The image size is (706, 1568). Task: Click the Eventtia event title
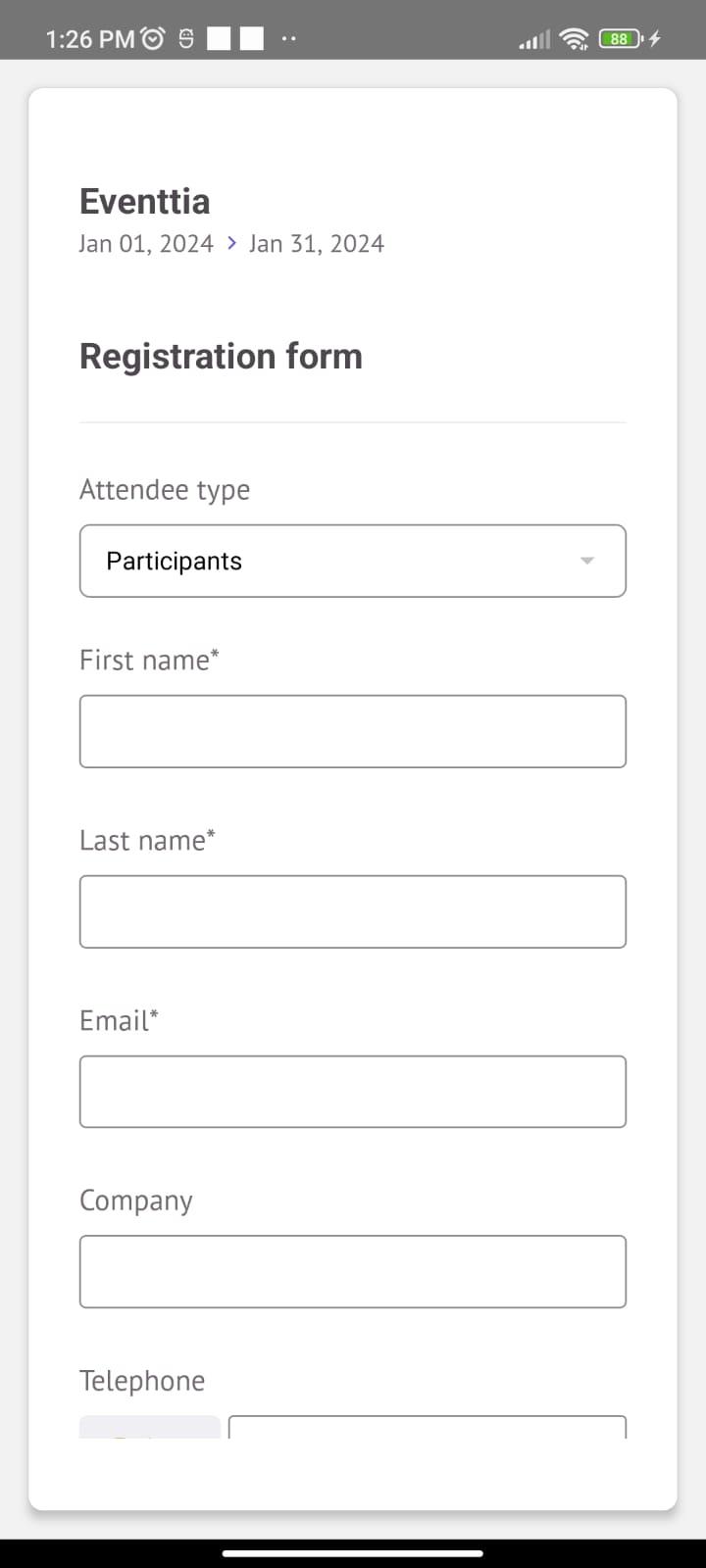[x=145, y=201]
